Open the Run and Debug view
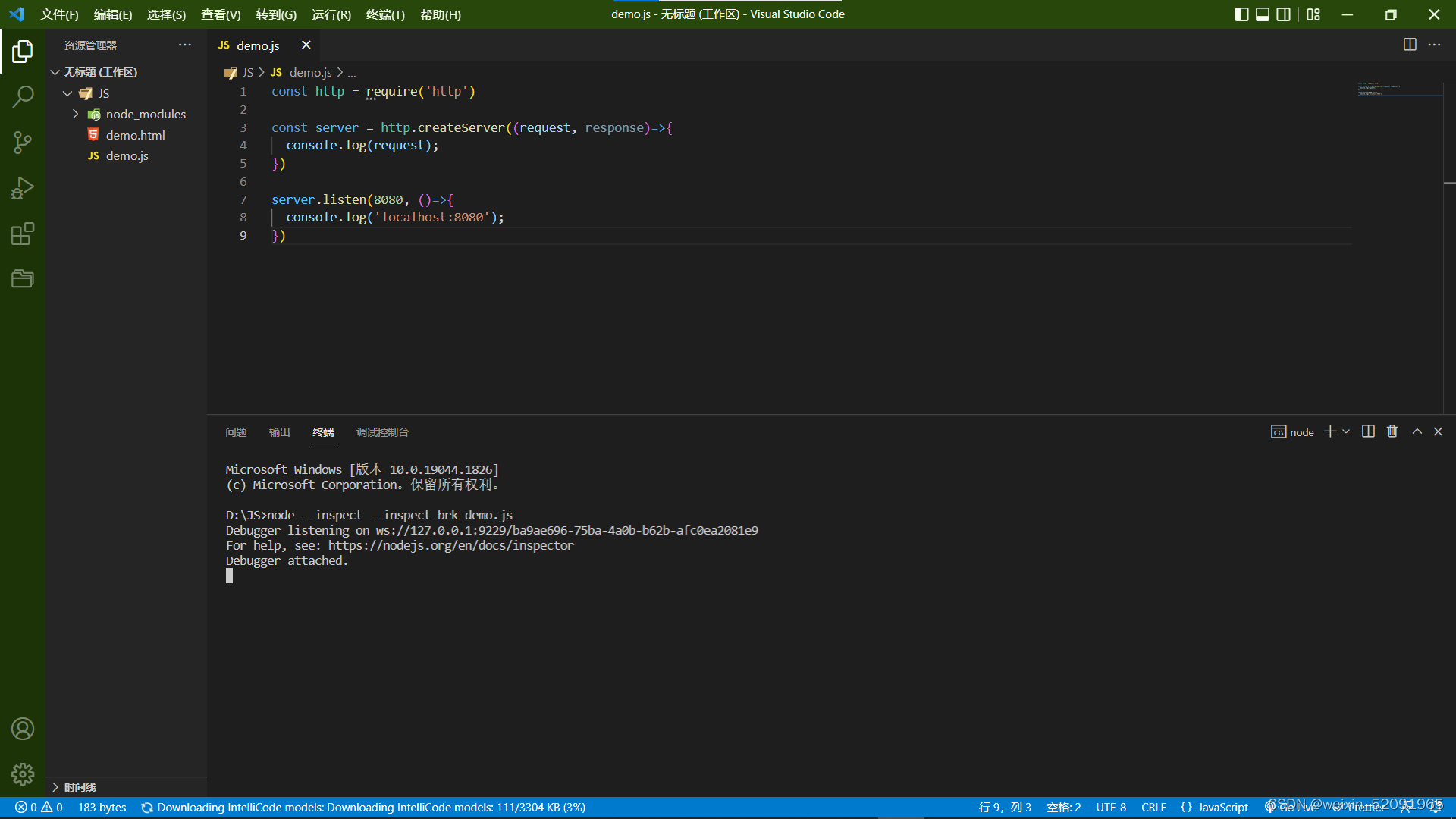1456x819 pixels. 23,188
